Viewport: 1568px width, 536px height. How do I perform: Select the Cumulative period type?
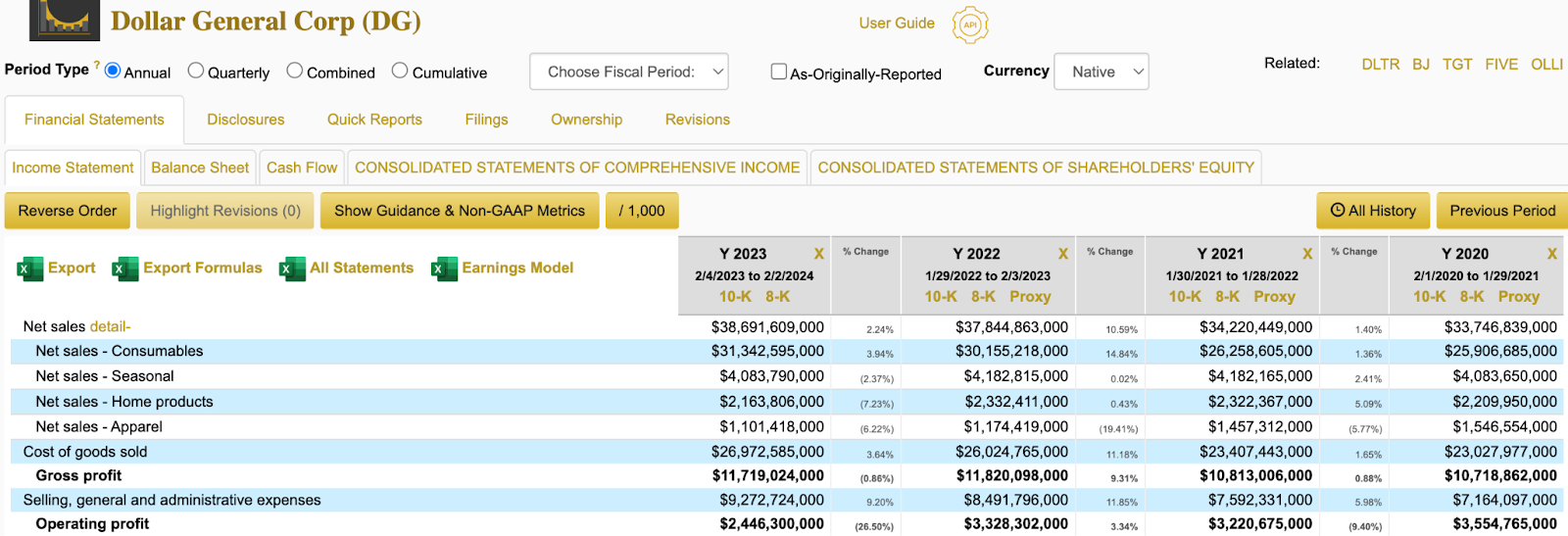[400, 71]
